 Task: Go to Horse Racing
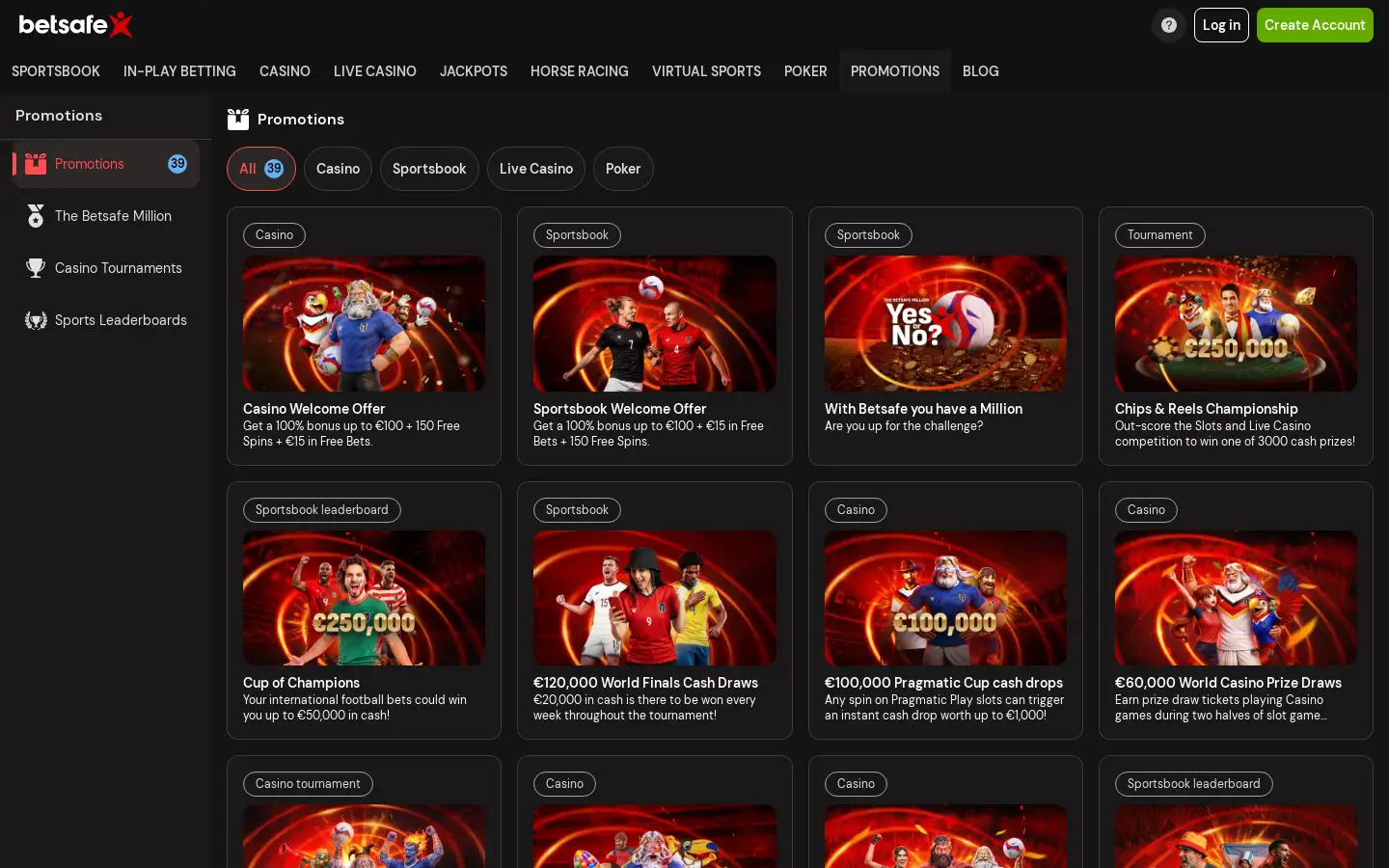(580, 71)
